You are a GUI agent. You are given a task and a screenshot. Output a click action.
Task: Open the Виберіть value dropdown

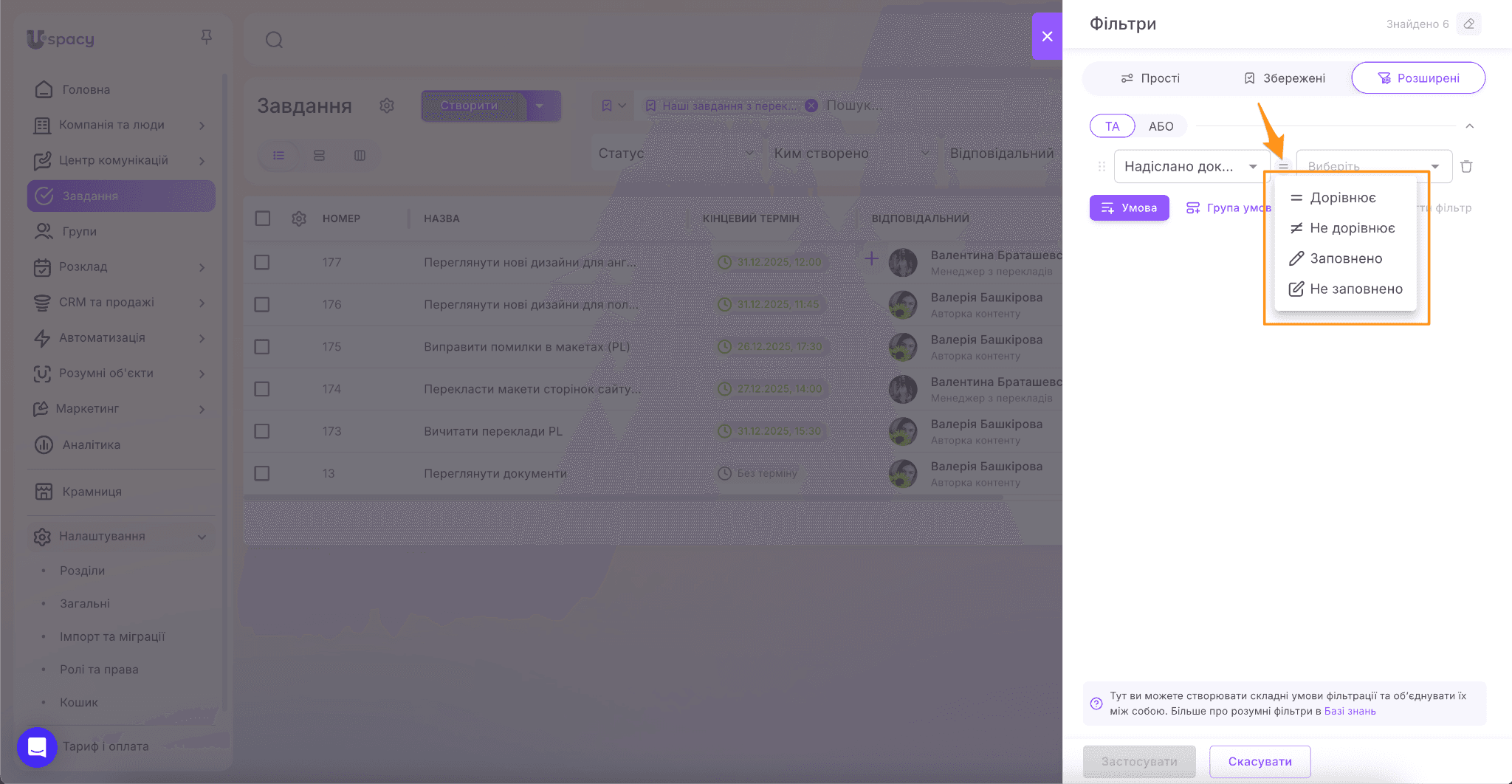point(1375,167)
